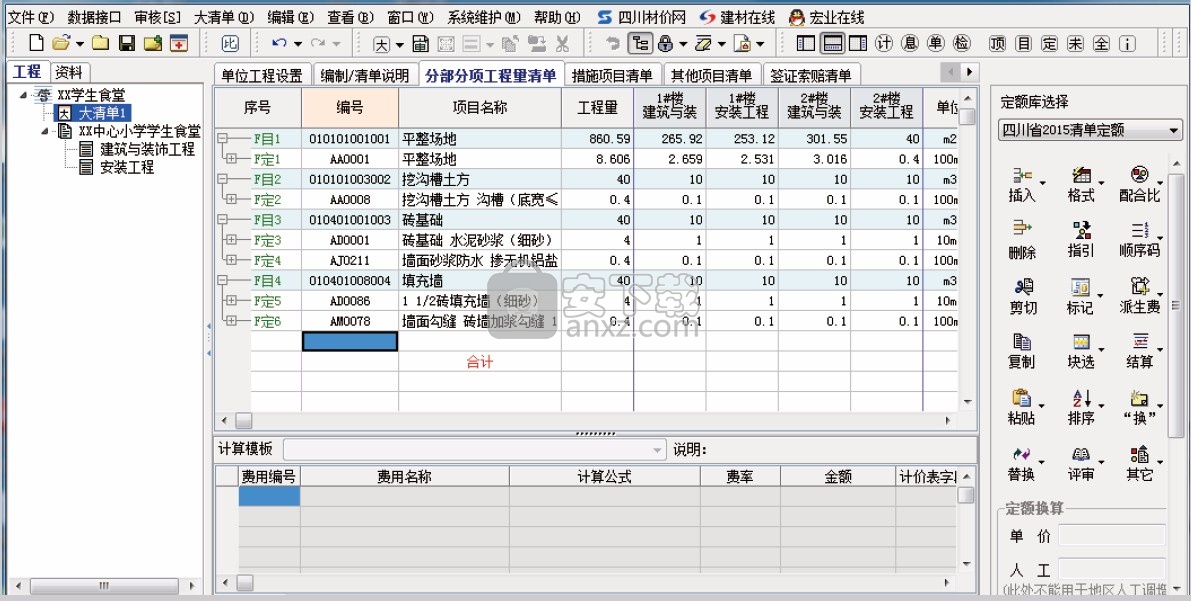Open 四川材价网 link

click(x=641, y=17)
